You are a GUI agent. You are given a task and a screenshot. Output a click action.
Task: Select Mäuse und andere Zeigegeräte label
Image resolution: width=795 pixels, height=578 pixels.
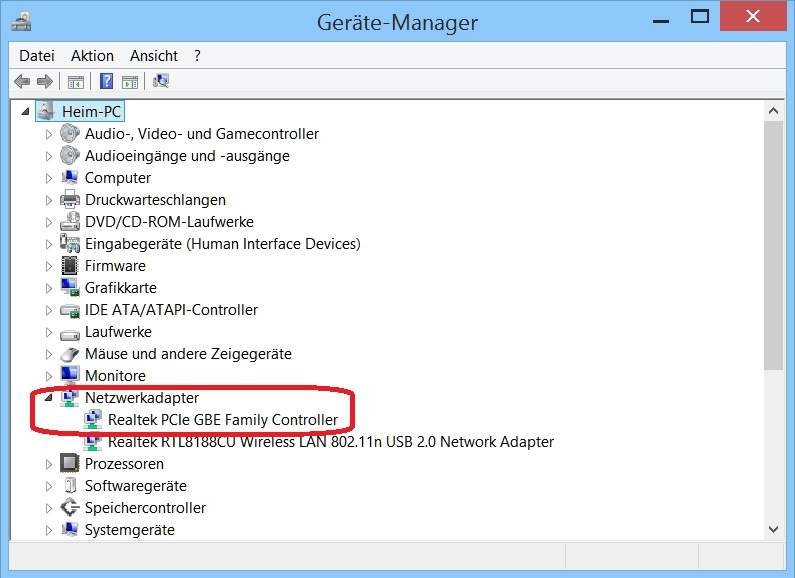click(x=188, y=354)
